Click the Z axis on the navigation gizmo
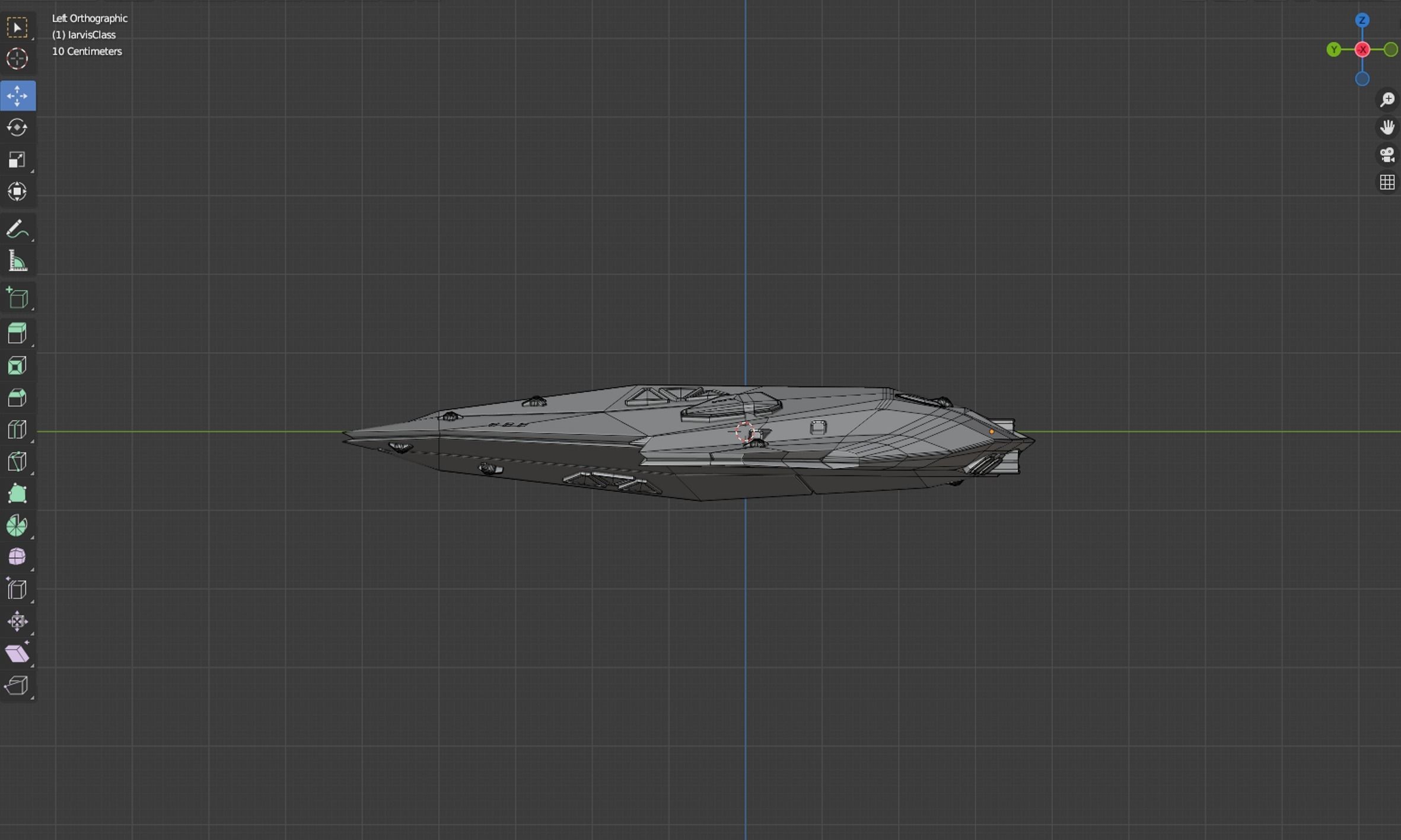 point(1362,21)
